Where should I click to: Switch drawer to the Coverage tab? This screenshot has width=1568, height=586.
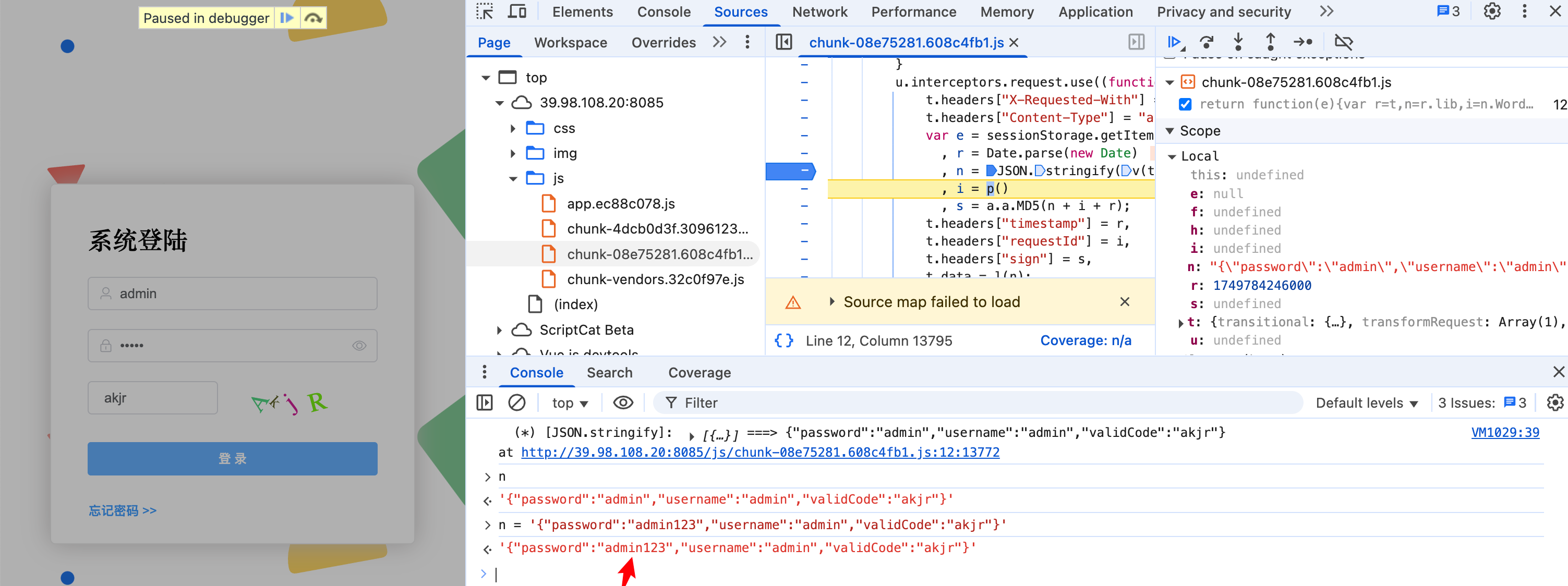click(x=699, y=372)
